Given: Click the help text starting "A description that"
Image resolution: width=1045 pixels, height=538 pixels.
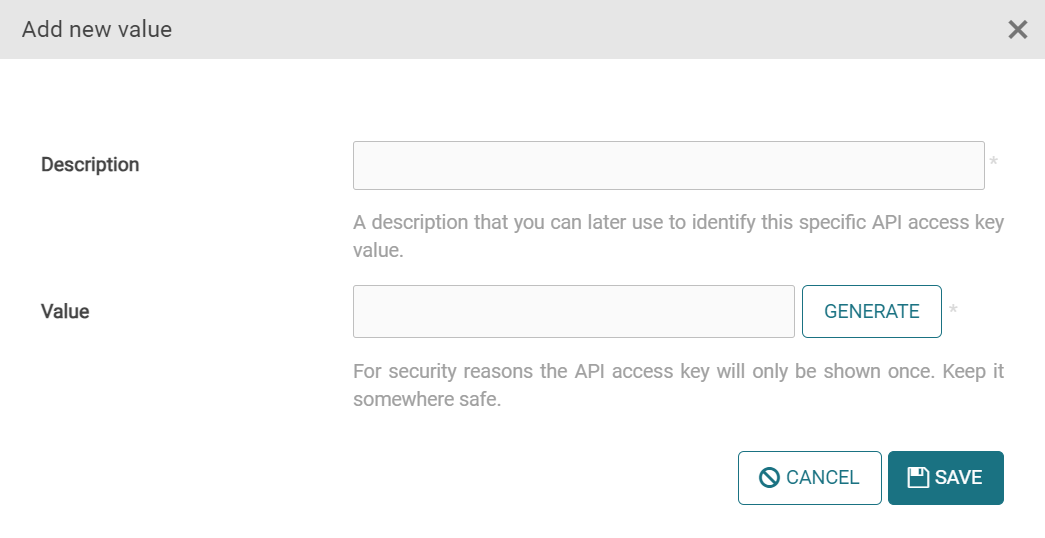Looking at the screenshot, I should (678, 222).
